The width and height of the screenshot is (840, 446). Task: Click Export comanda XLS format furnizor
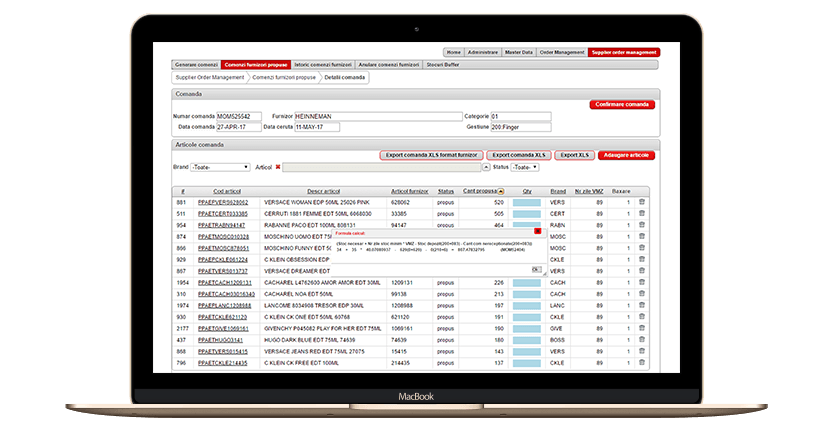[x=431, y=155]
